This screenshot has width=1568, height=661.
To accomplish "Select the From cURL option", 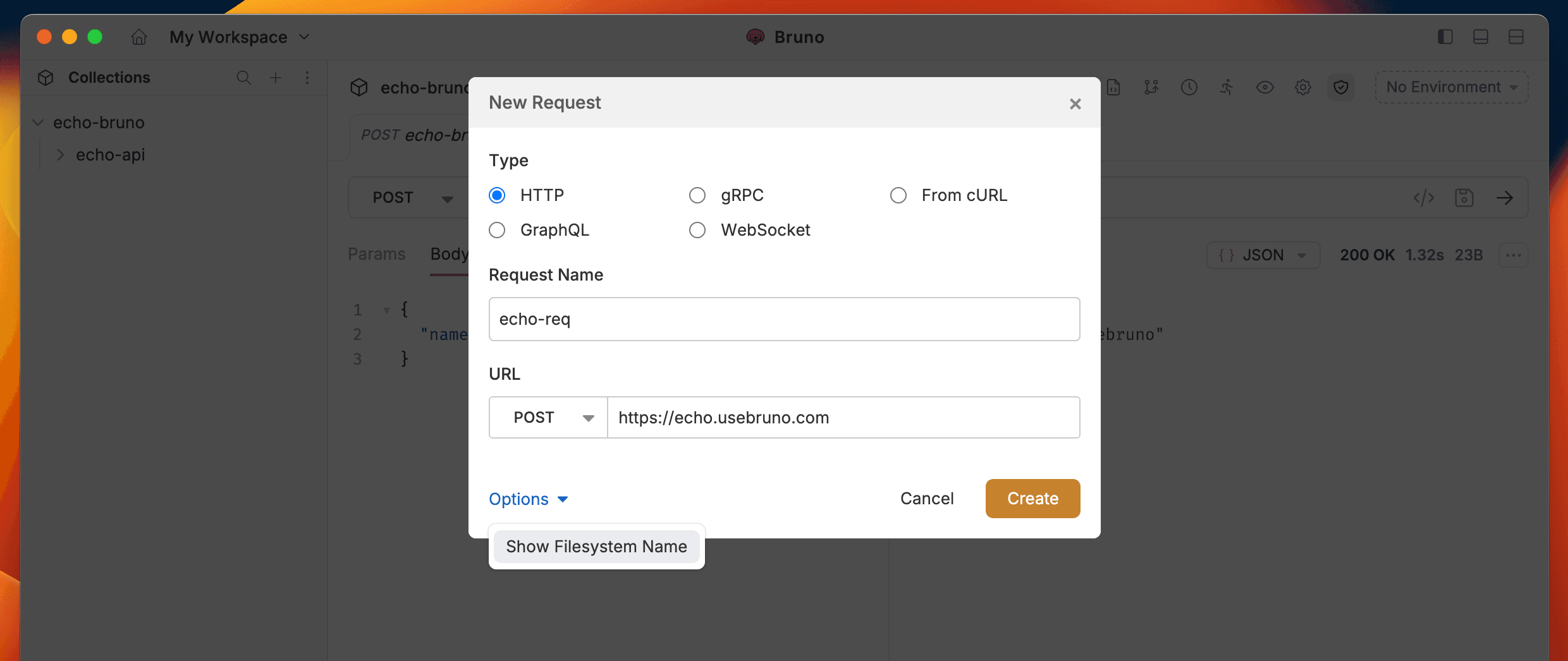I will 898,195.
